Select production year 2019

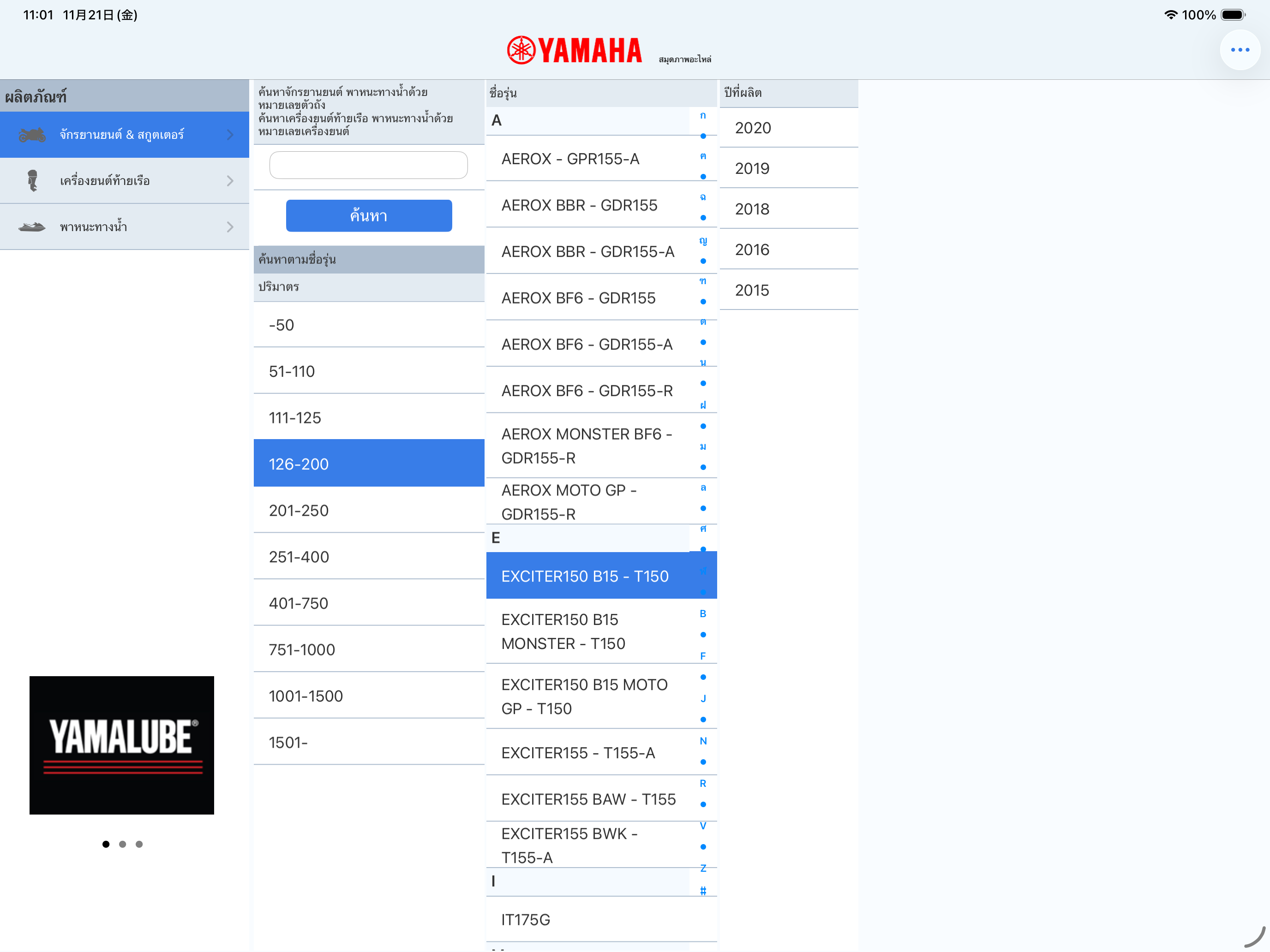789,168
